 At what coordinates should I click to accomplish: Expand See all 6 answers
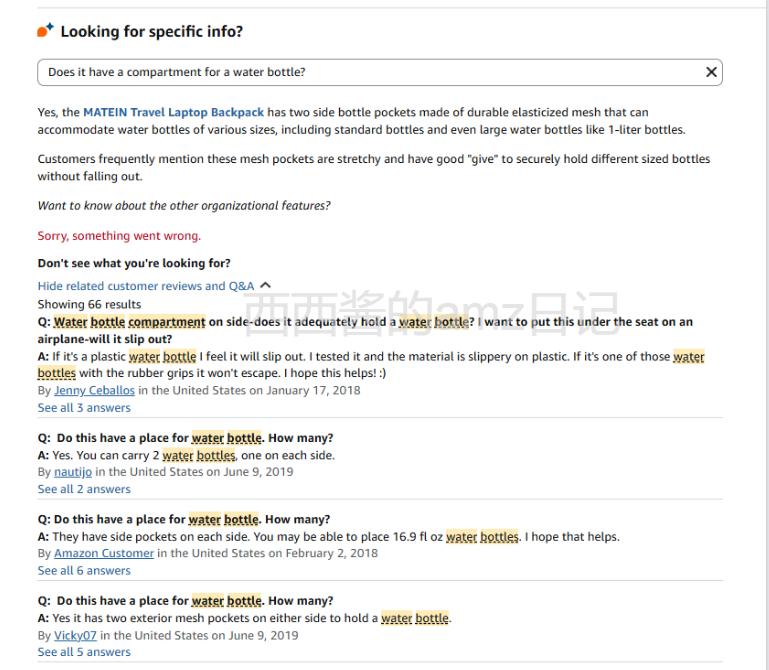click(x=84, y=571)
